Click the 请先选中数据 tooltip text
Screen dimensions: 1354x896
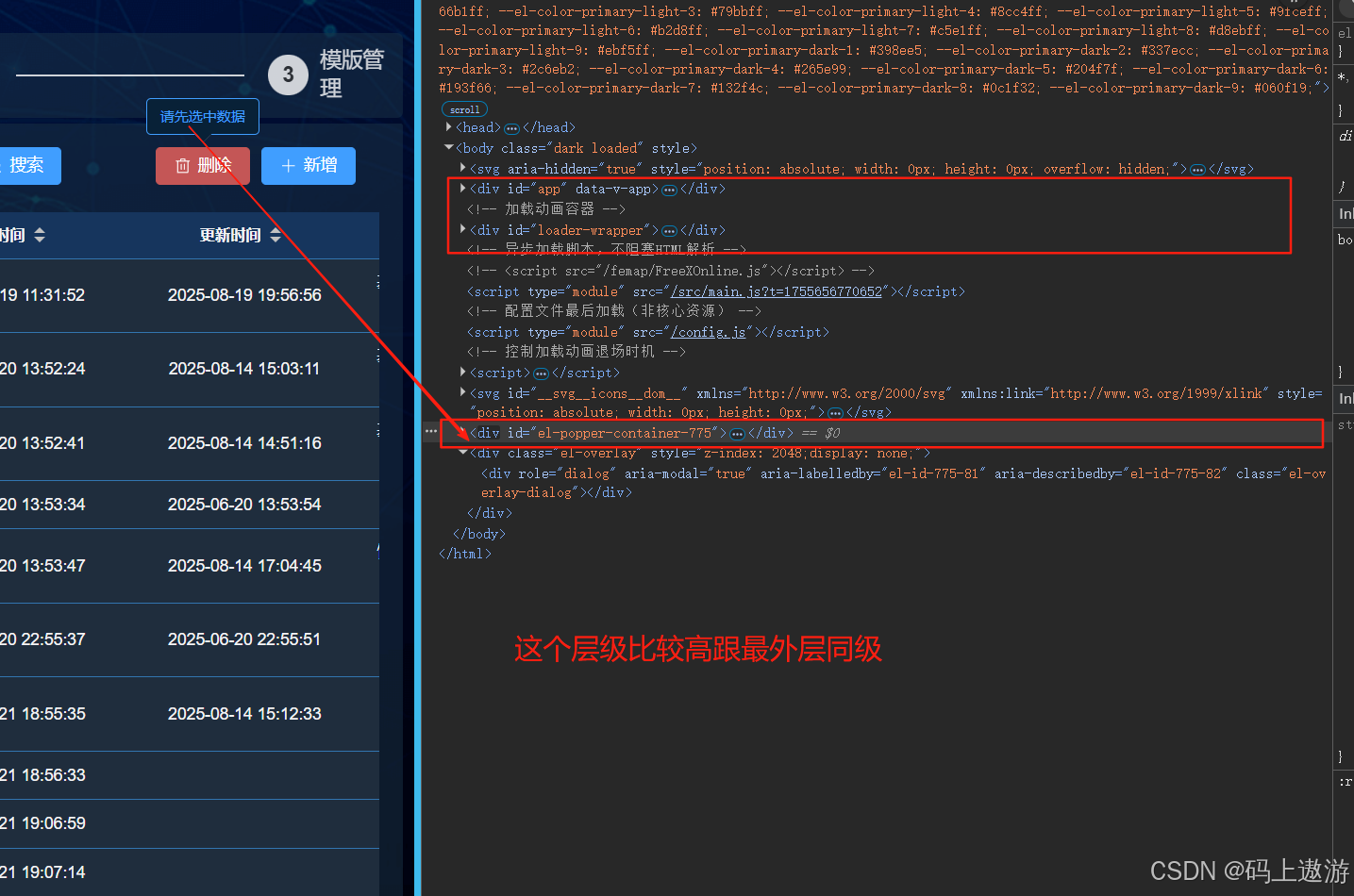(x=203, y=117)
